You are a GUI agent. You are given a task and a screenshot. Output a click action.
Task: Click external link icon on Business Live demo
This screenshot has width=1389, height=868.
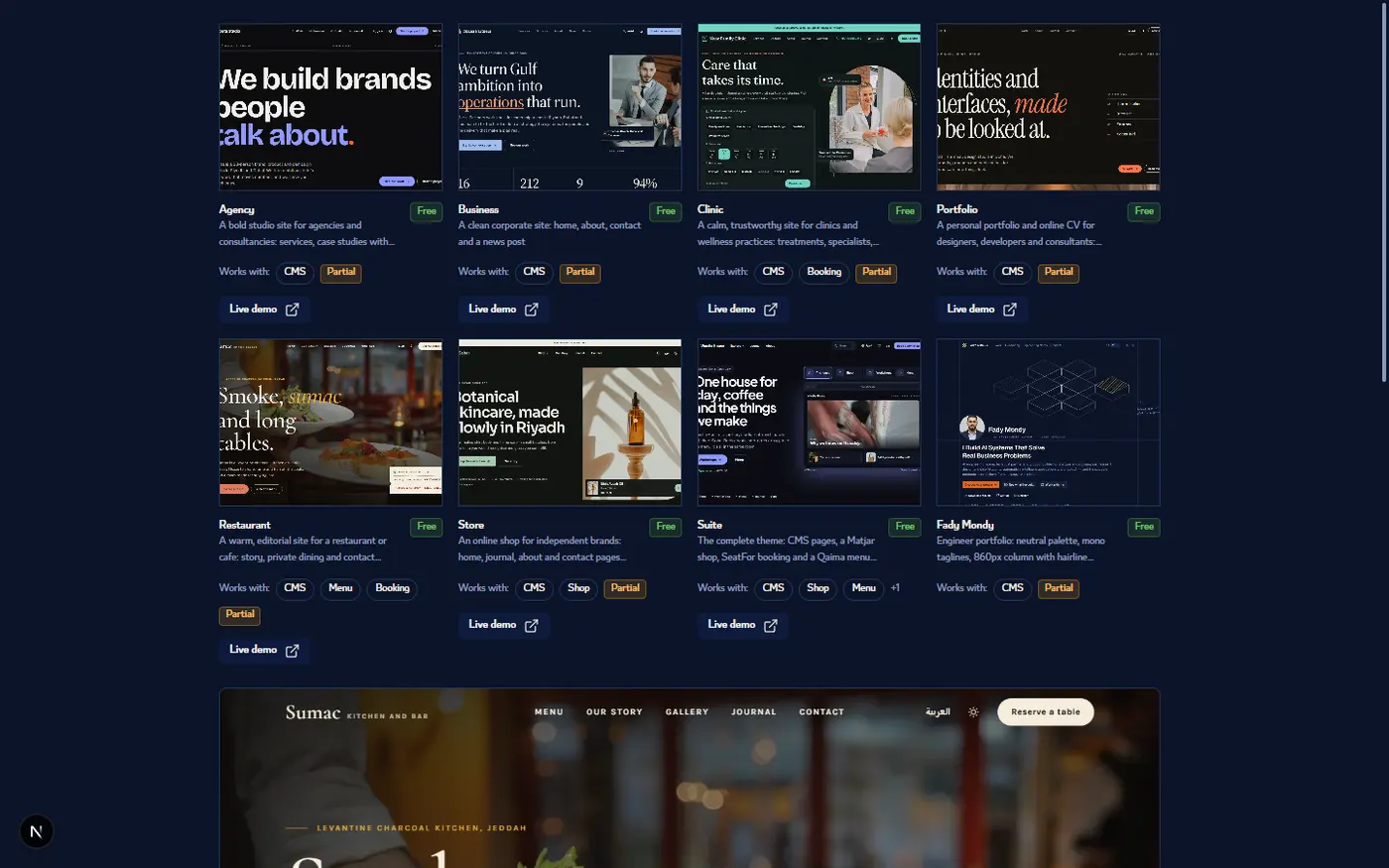(x=531, y=310)
